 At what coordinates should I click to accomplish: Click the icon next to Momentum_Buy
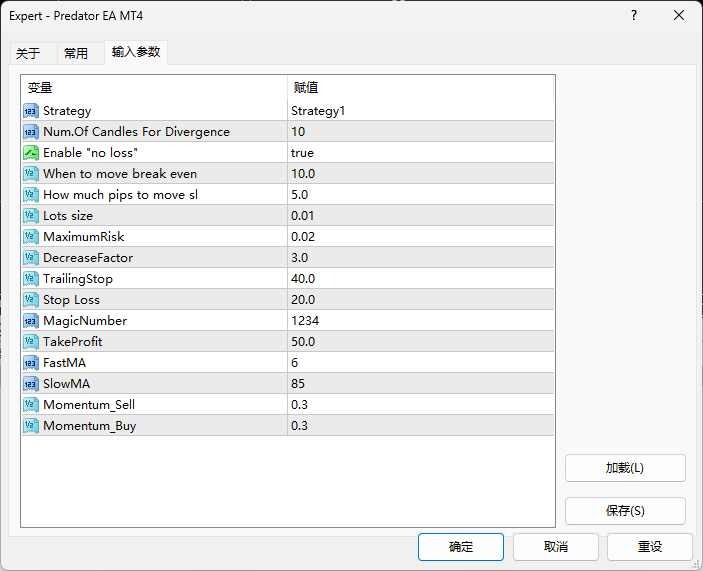31,426
